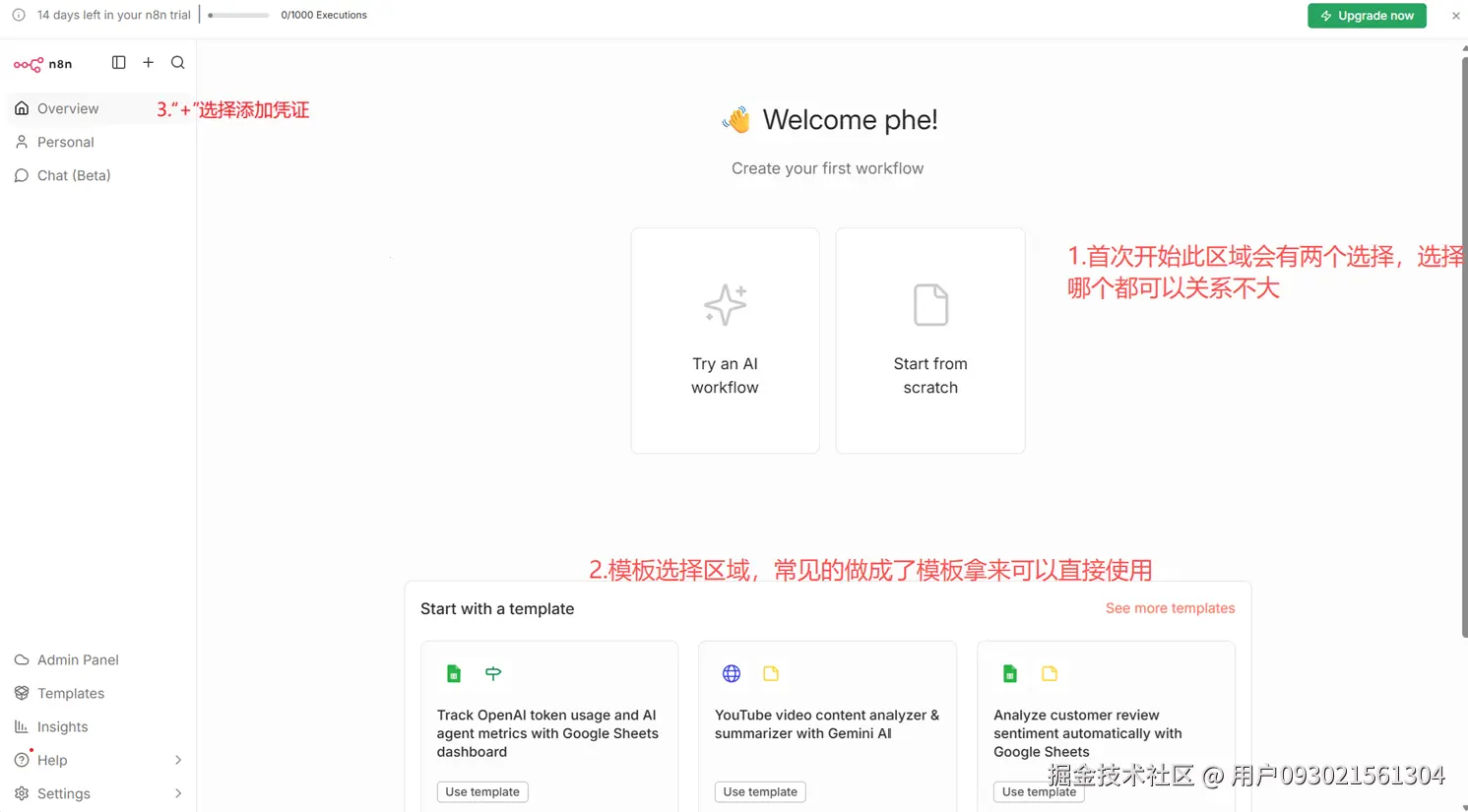Click the Insights bar chart icon

22,726
